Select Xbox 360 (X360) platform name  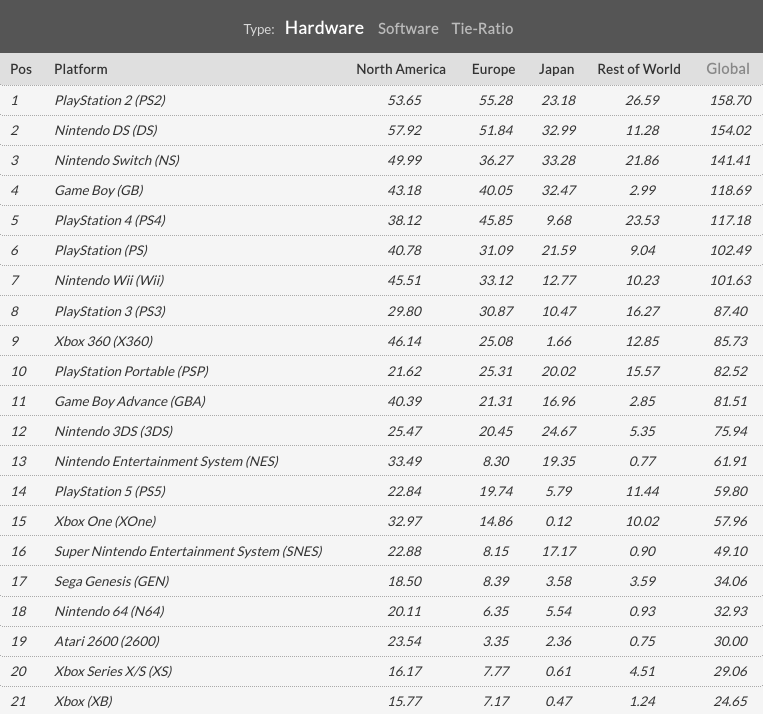pos(103,341)
